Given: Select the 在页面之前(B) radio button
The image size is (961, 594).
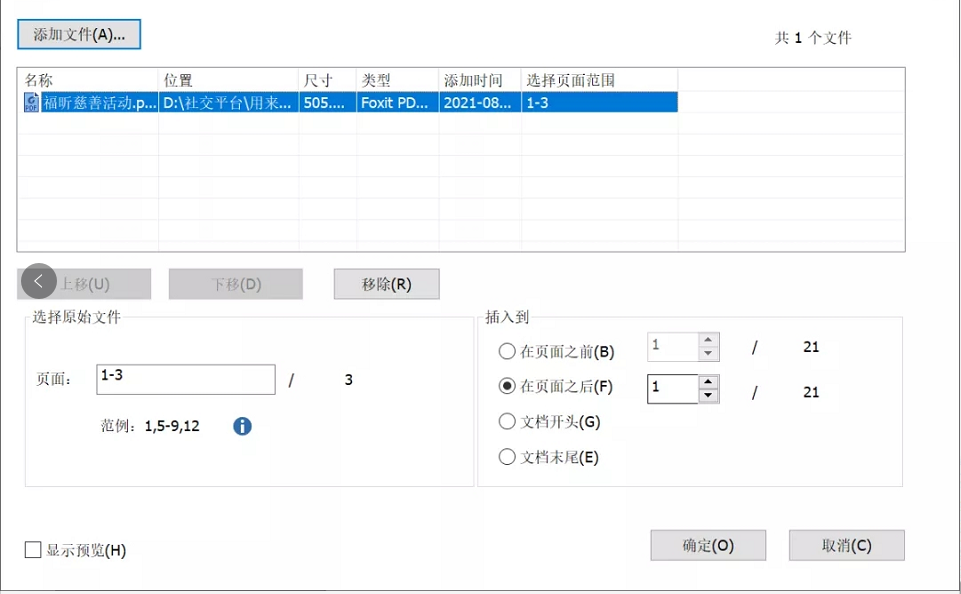Looking at the screenshot, I should click(506, 351).
